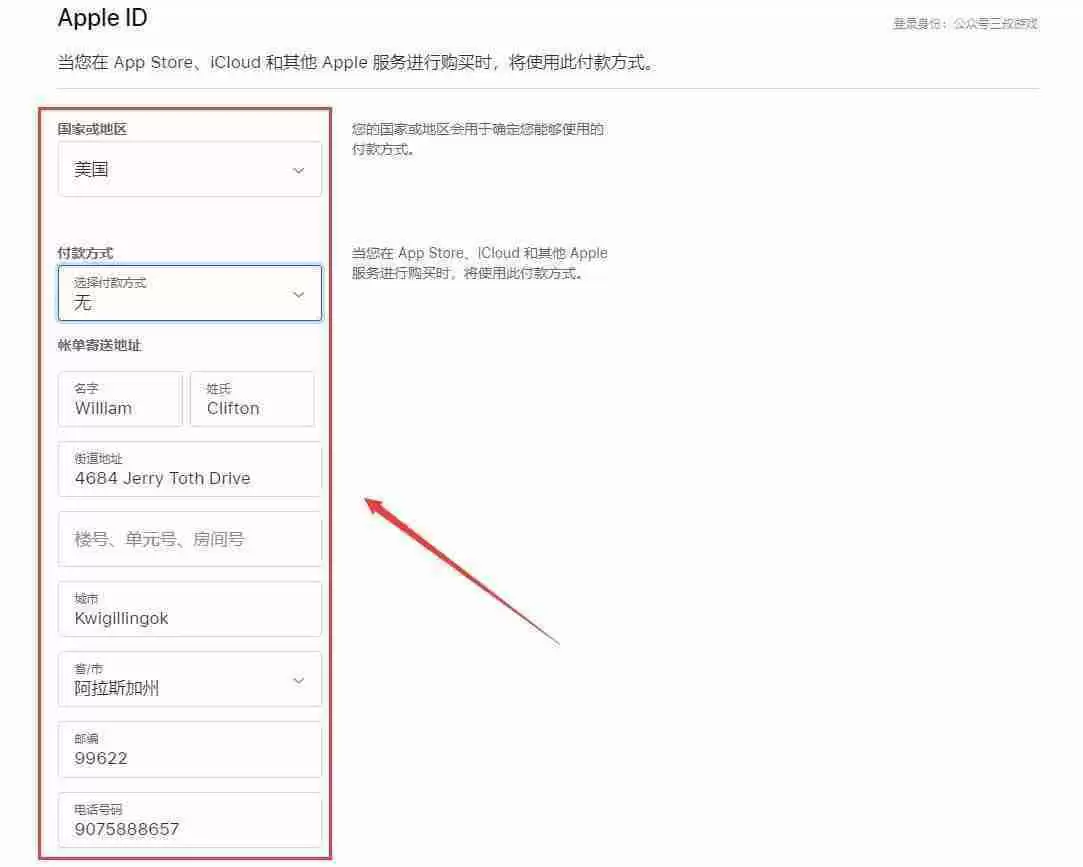Select the payment method chevron icon
The image size is (1083, 867).
point(297,293)
